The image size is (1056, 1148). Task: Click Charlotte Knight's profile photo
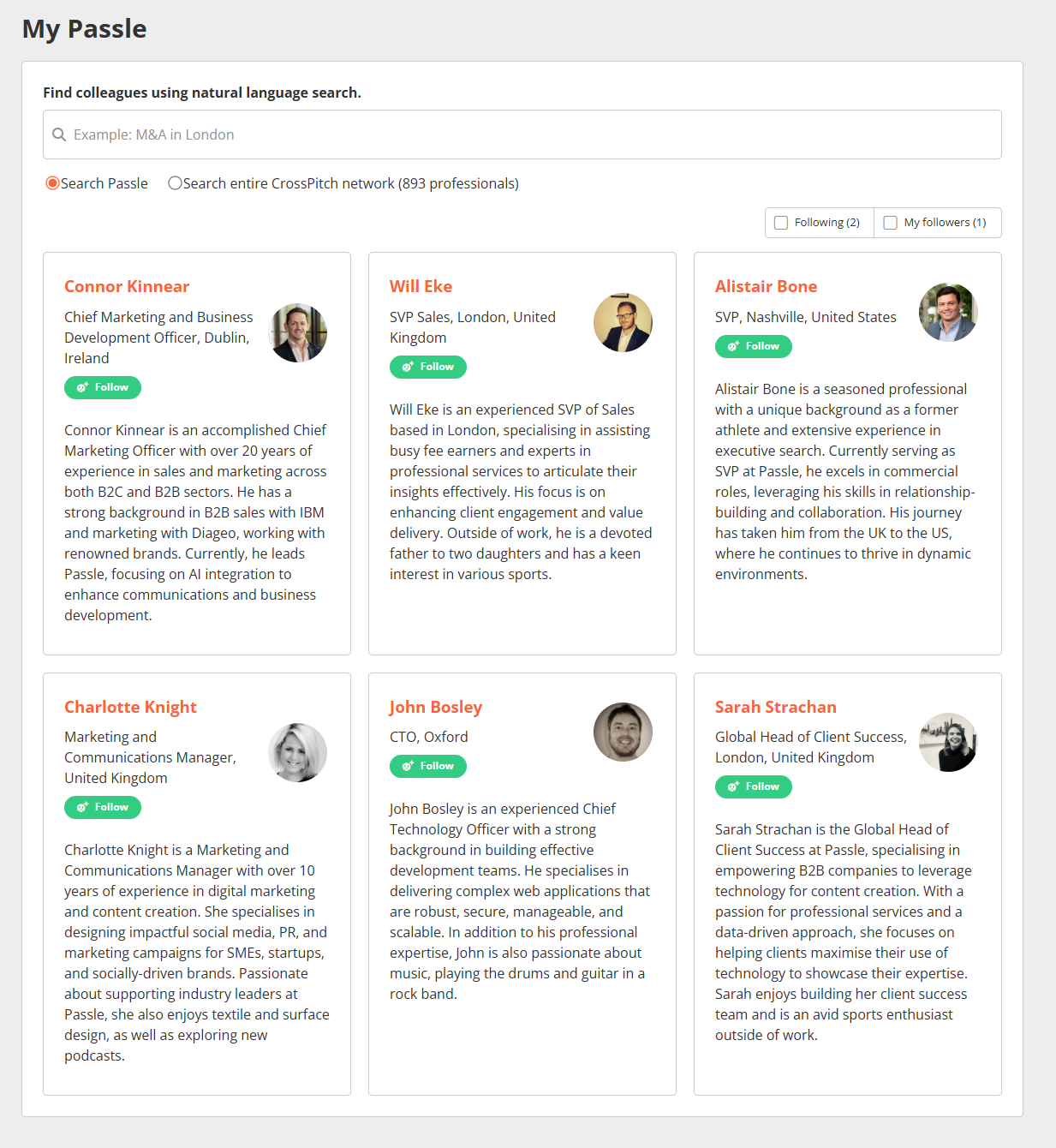coord(298,752)
